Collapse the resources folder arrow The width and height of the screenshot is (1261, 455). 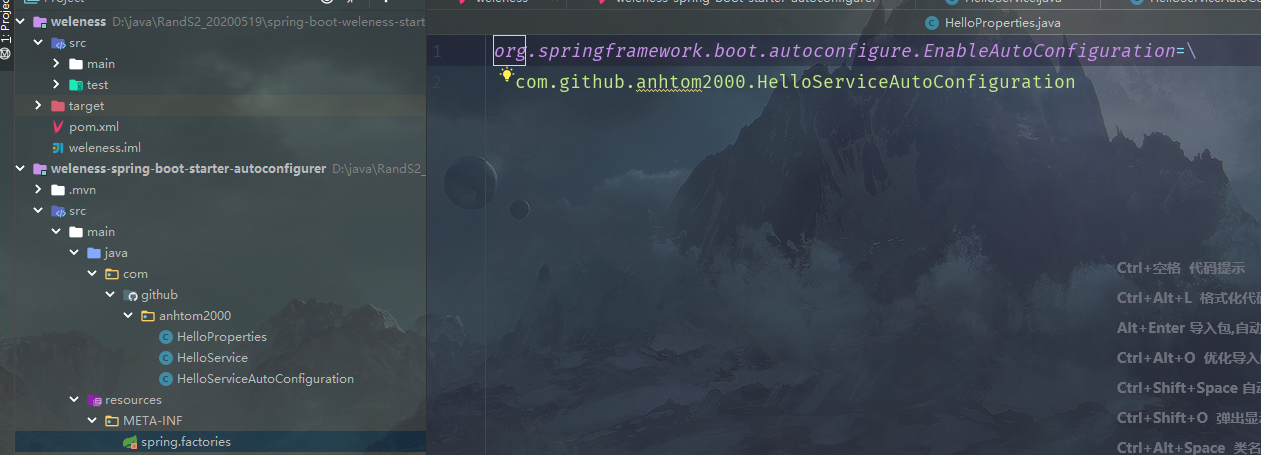click(x=74, y=400)
